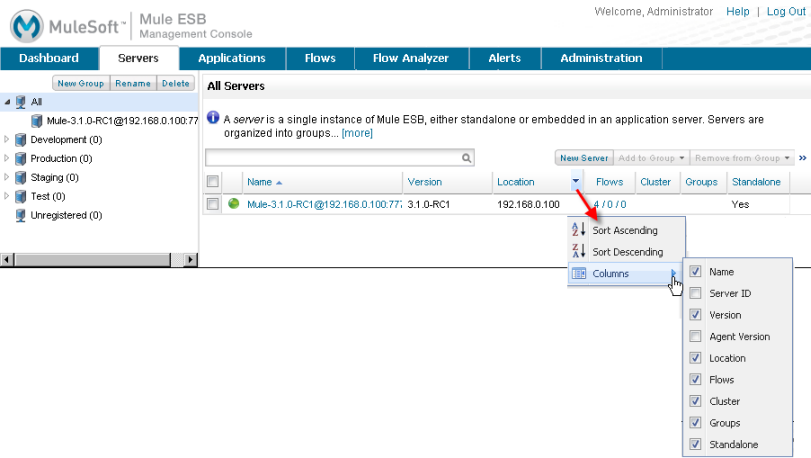Uncheck the Name column checkbox
Viewport: 811px width, 458px height.
(696, 271)
